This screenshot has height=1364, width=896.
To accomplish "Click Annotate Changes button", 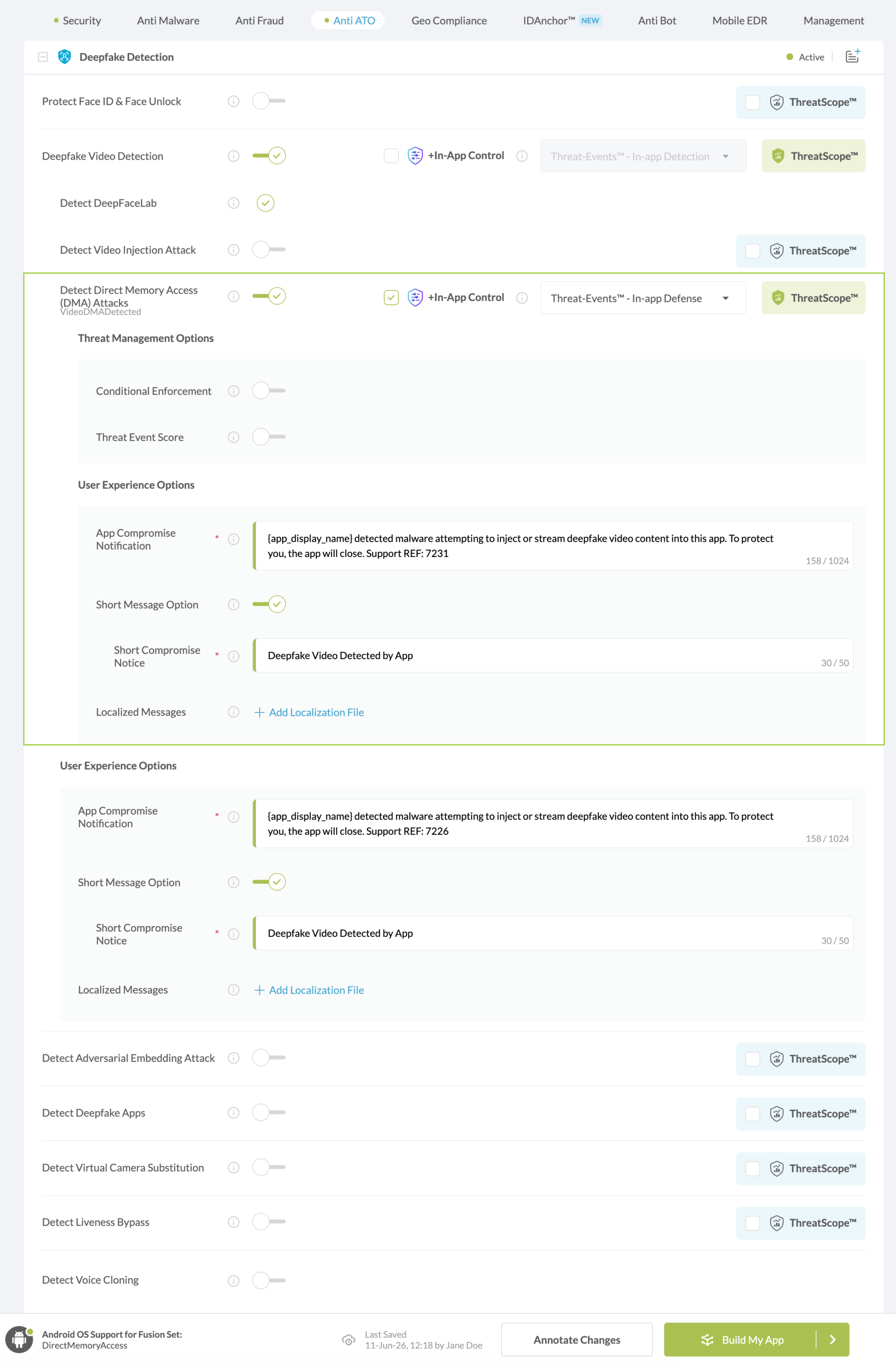I will tap(577, 1339).
